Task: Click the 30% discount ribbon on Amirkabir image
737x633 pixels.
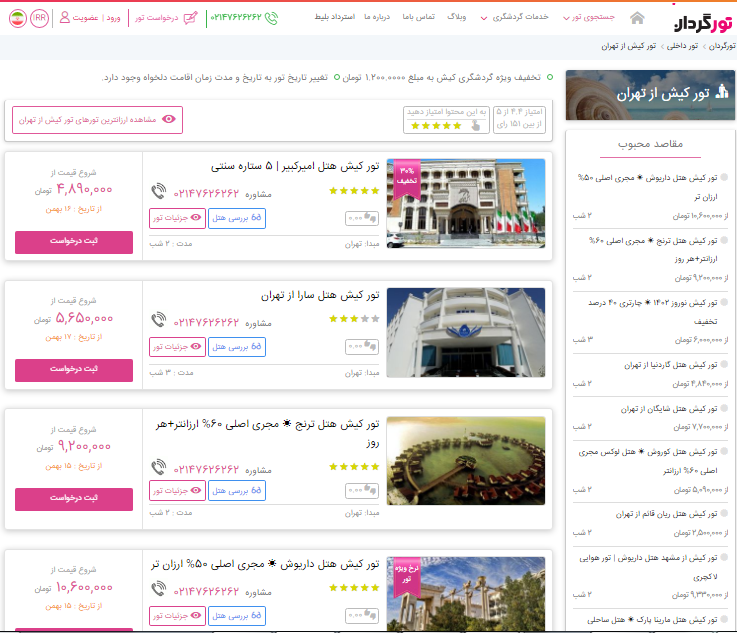Action: (407, 178)
